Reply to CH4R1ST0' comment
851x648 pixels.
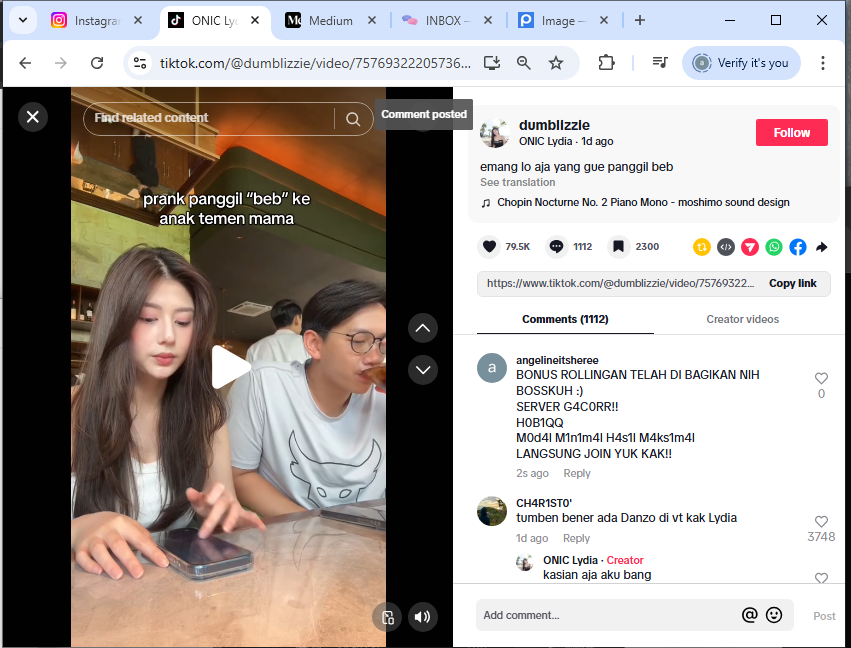pos(576,538)
